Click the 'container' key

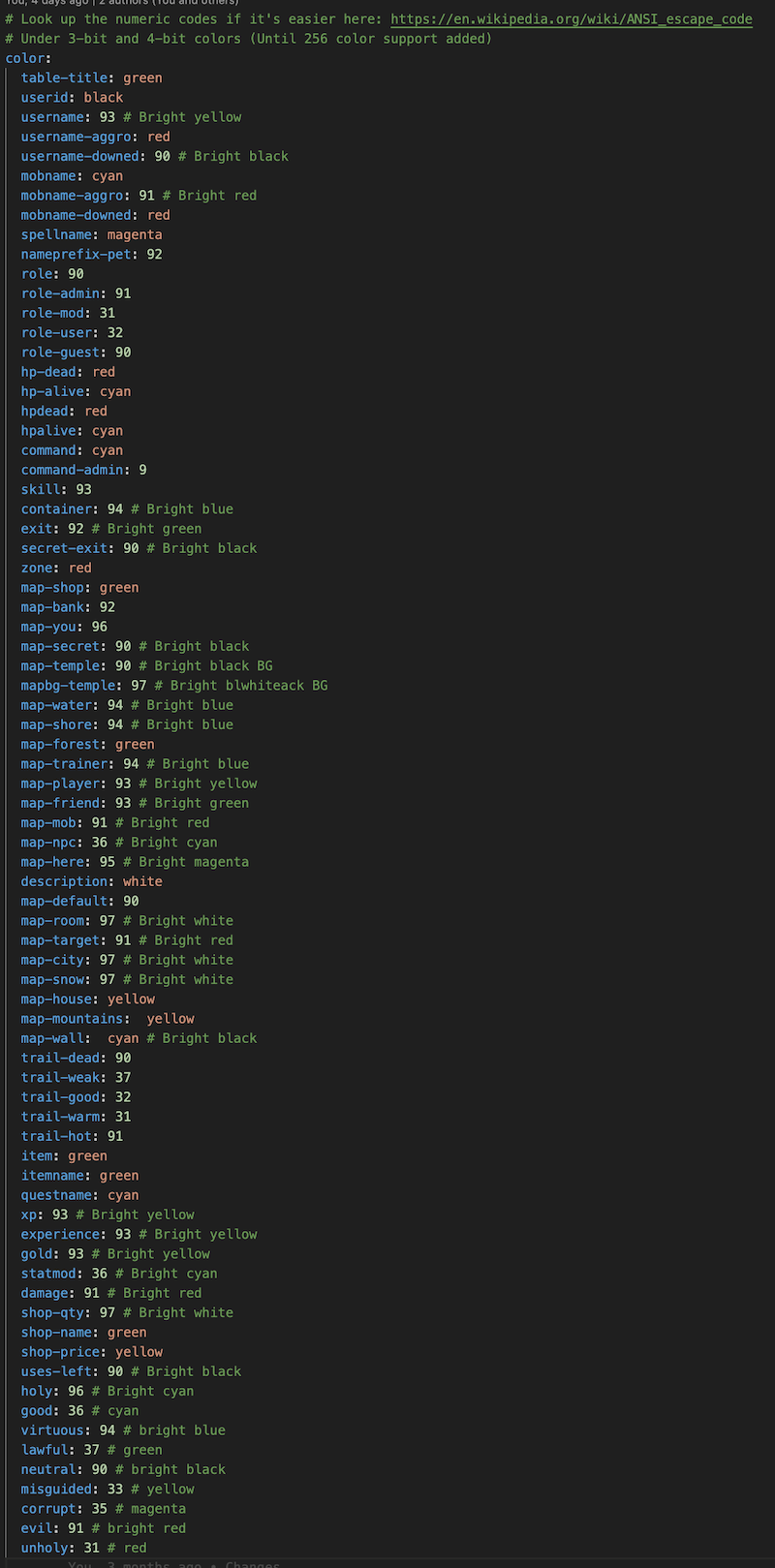56,508
